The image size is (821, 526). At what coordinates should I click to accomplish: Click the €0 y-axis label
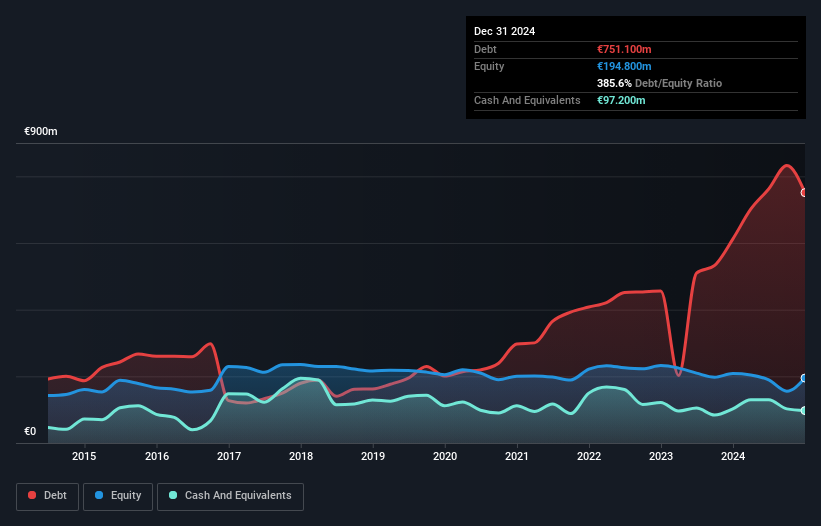30,431
